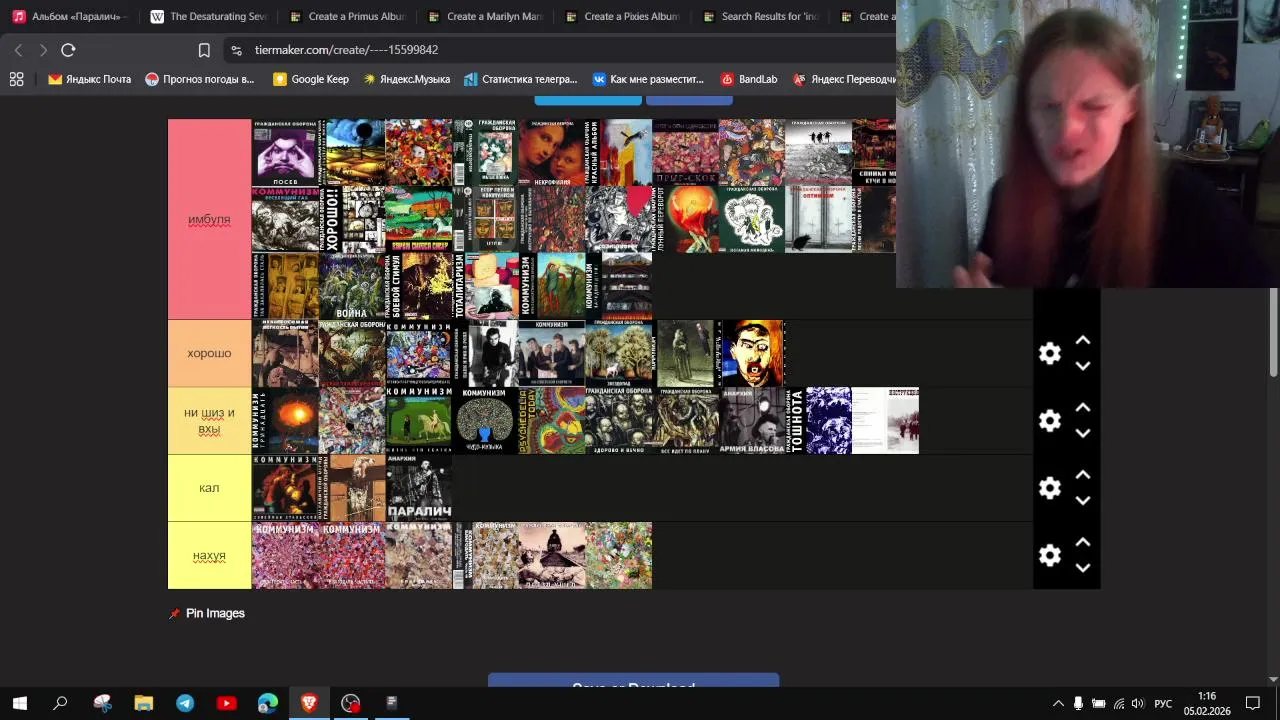Select the Здорово и вечно album cover
1280x720 pixels.
pos(618,421)
